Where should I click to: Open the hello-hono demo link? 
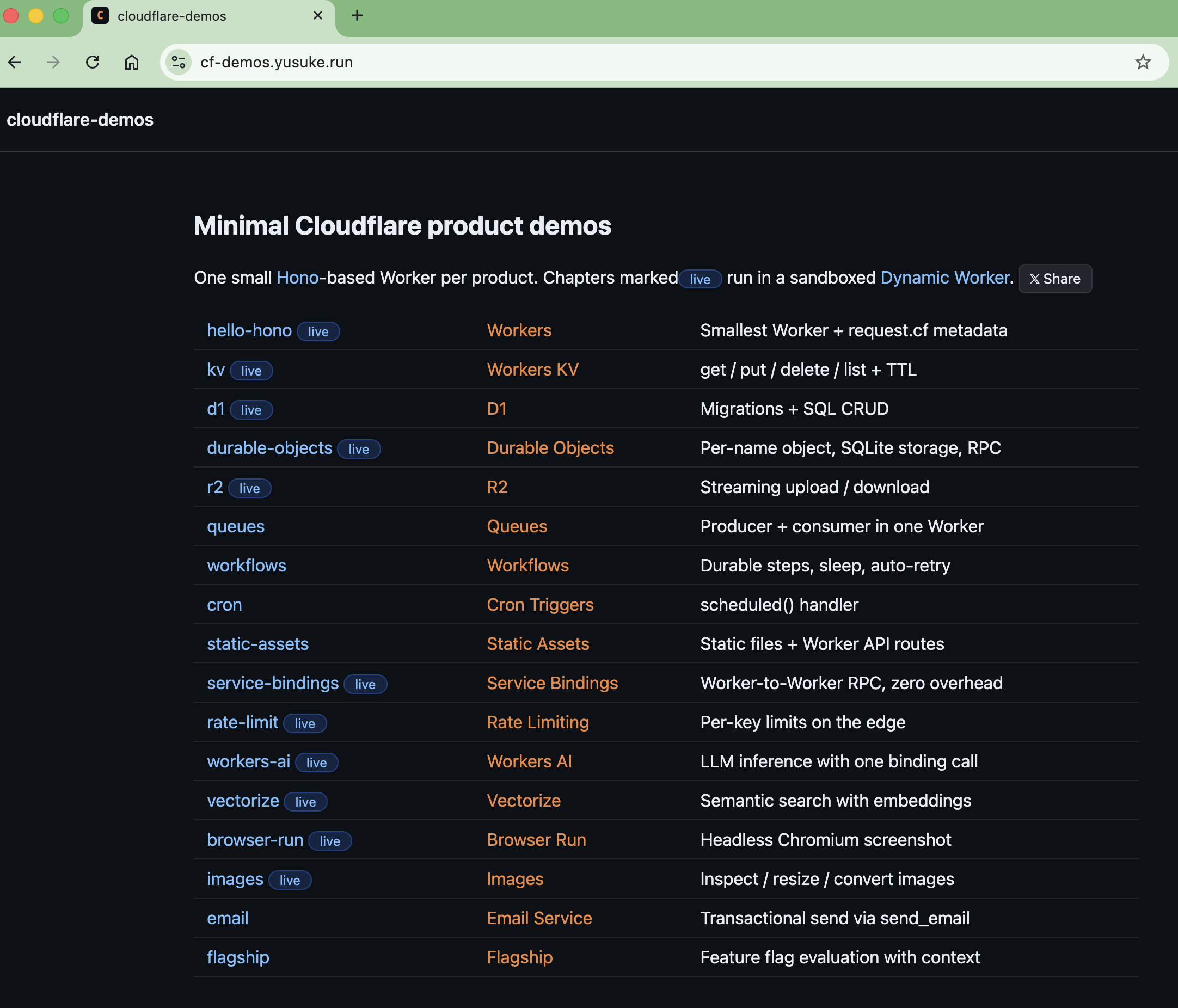pyautogui.click(x=249, y=330)
